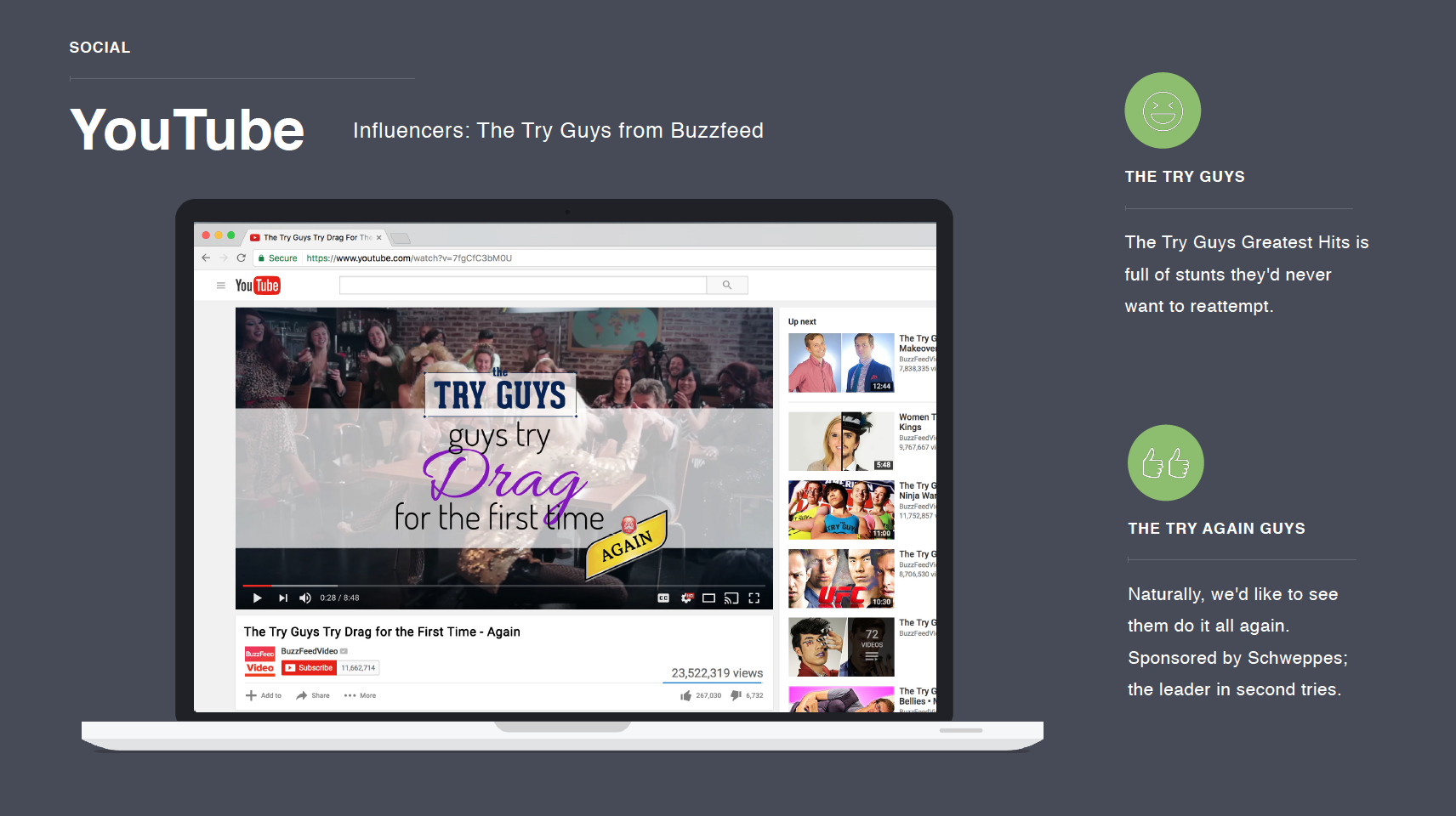Click the AGAIN badge on video
This screenshot has width=1456, height=816.
(627, 546)
